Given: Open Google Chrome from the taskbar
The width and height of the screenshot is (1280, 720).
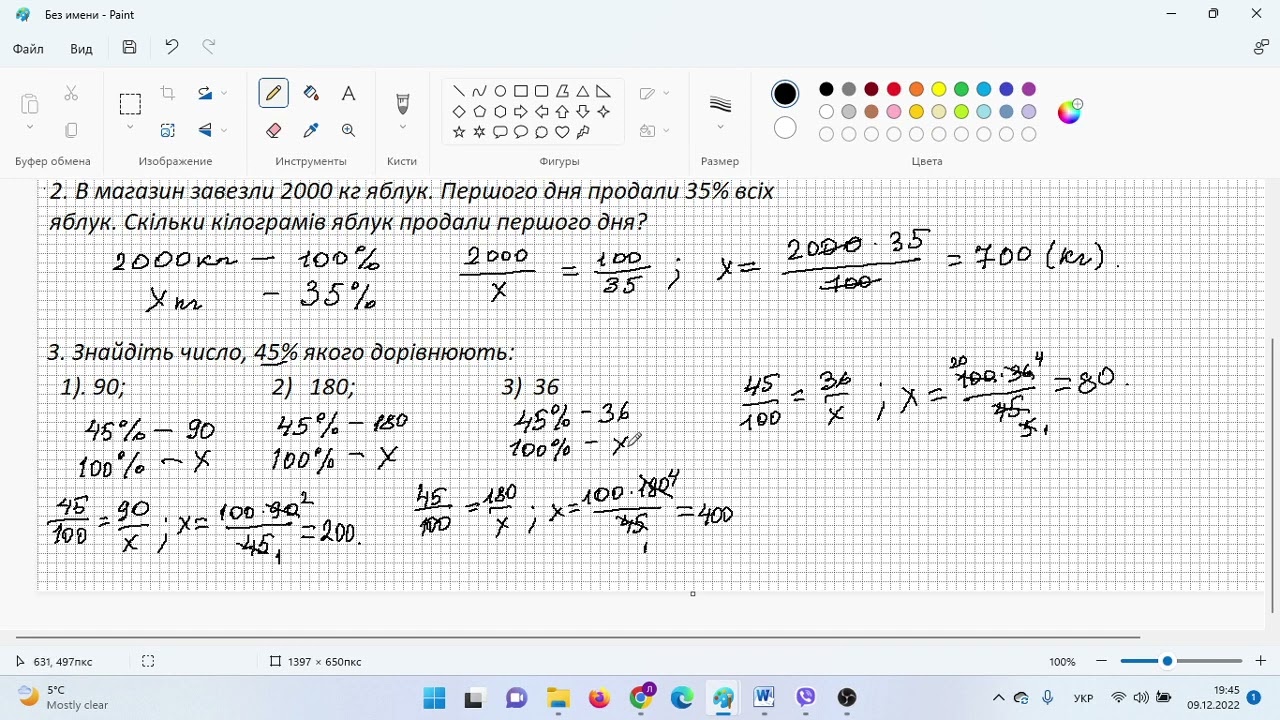Looking at the screenshot, I should (x=641, y=697).
